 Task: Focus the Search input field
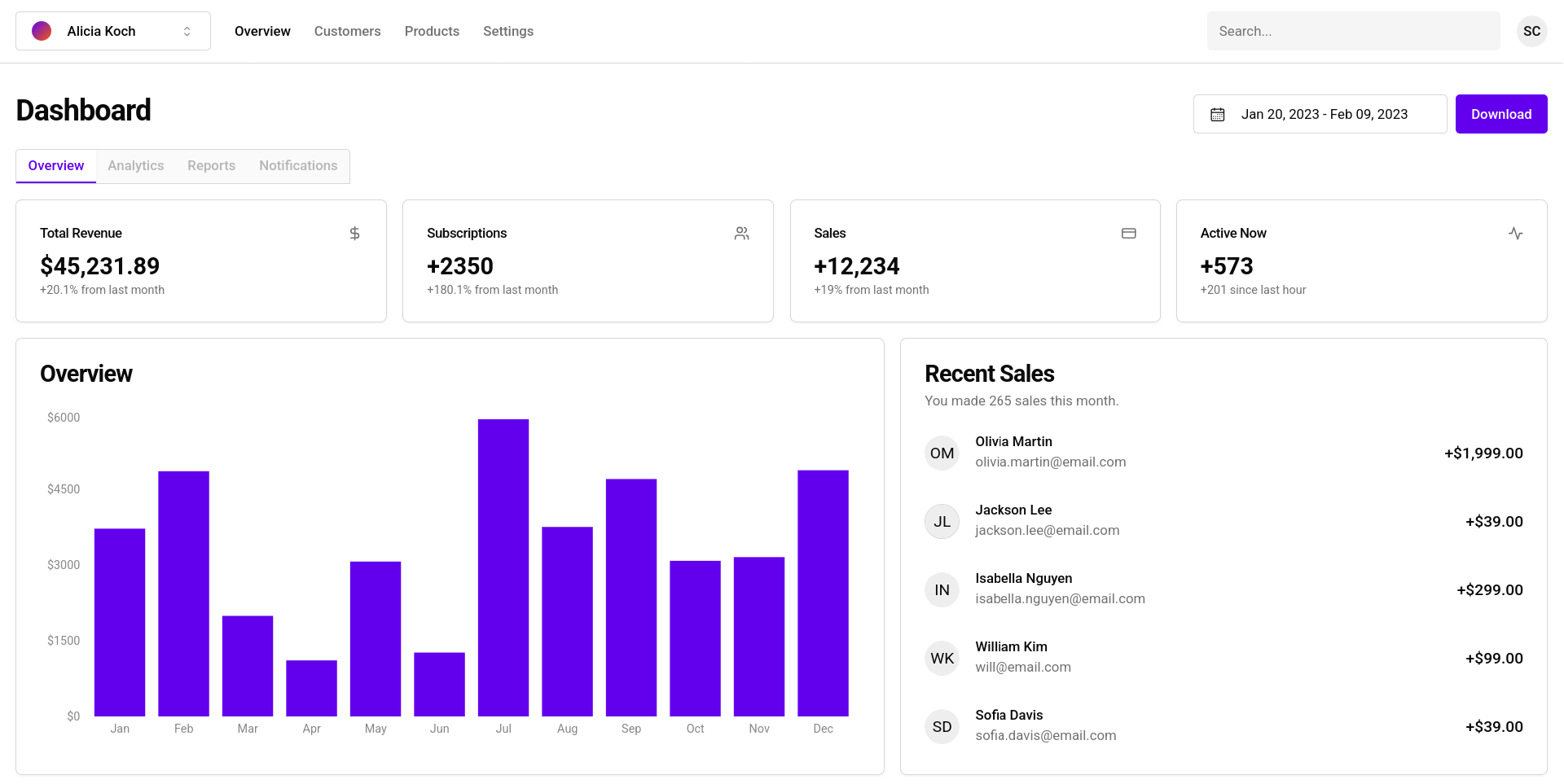(1353, 31)
